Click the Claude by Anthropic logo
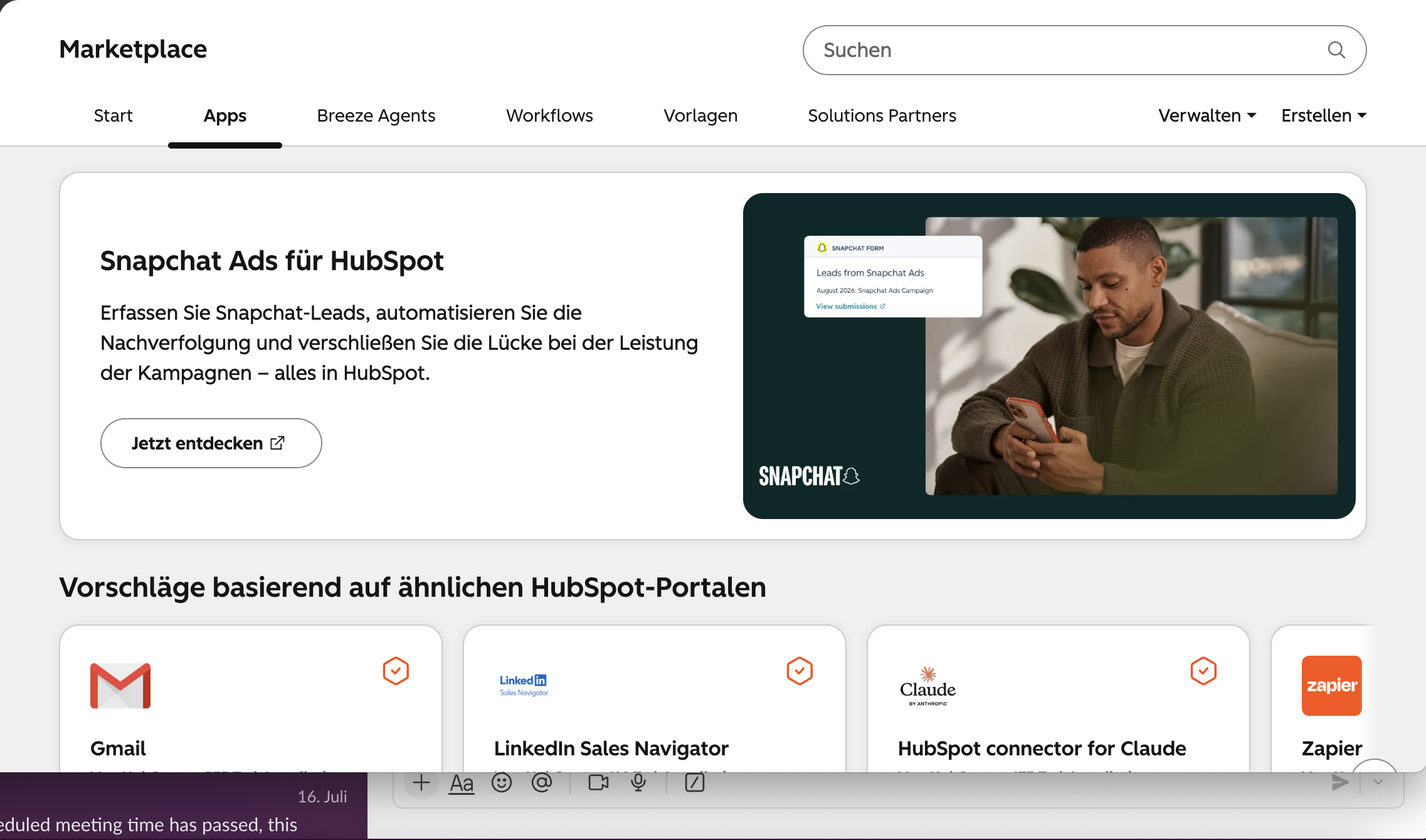1426x840 pixels. tap(928, 686)
